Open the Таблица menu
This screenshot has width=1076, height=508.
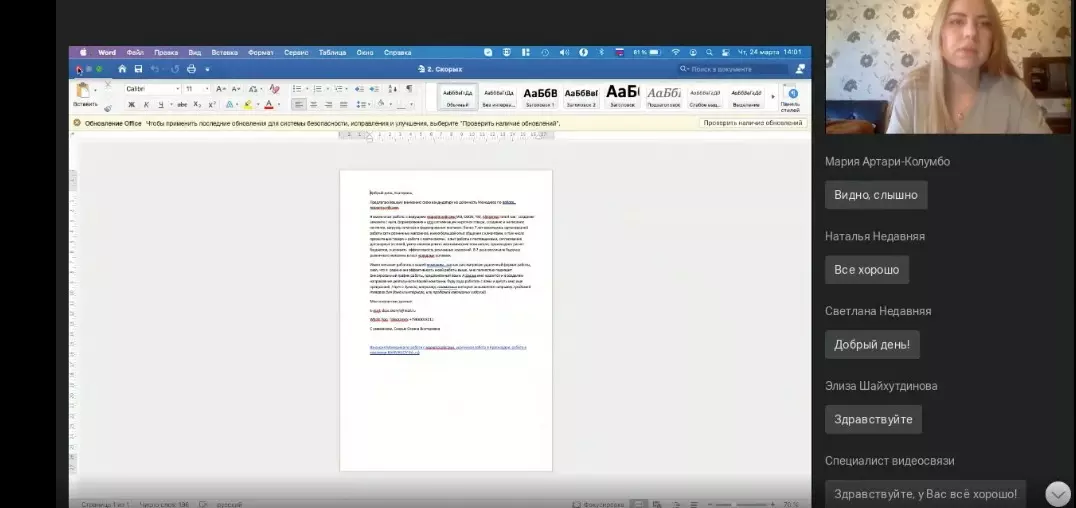(332, 52)
